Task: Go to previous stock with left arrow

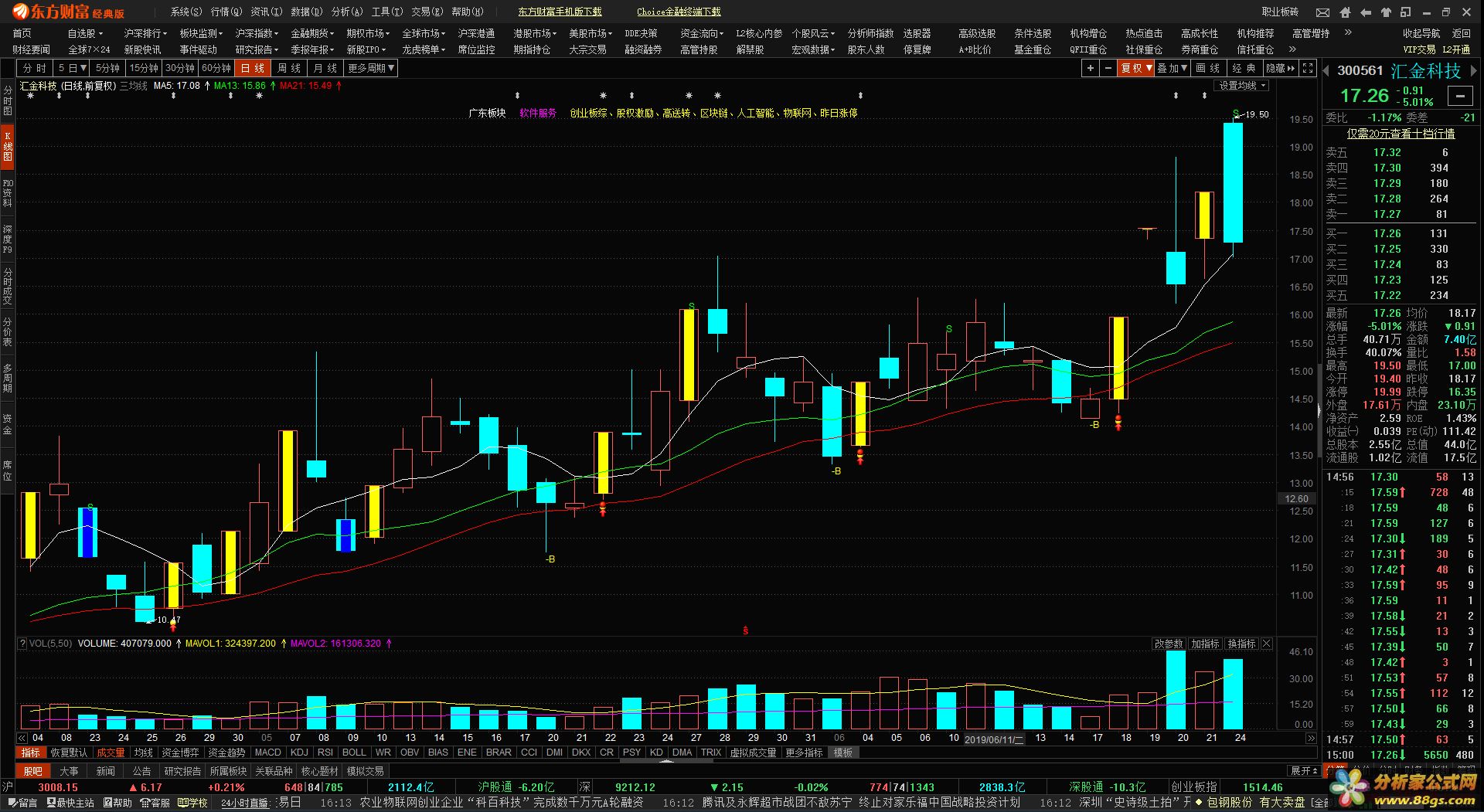Action: (1326, 71)
